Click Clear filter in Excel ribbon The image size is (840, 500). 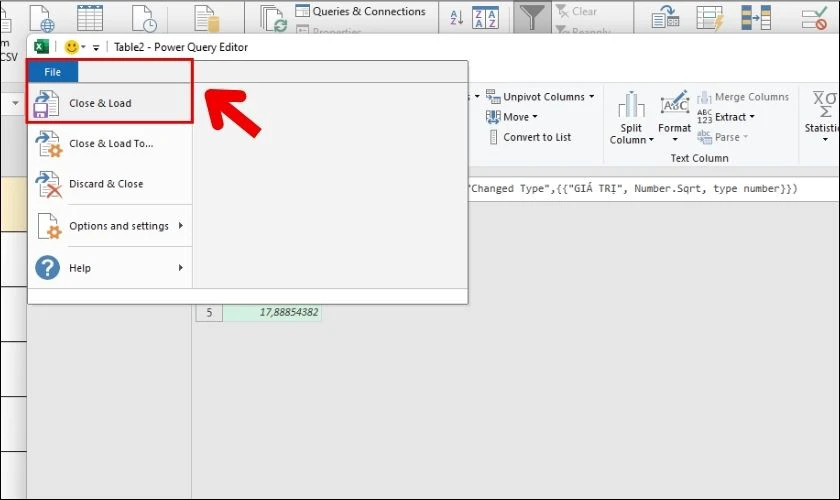click(x=576, y=11)
